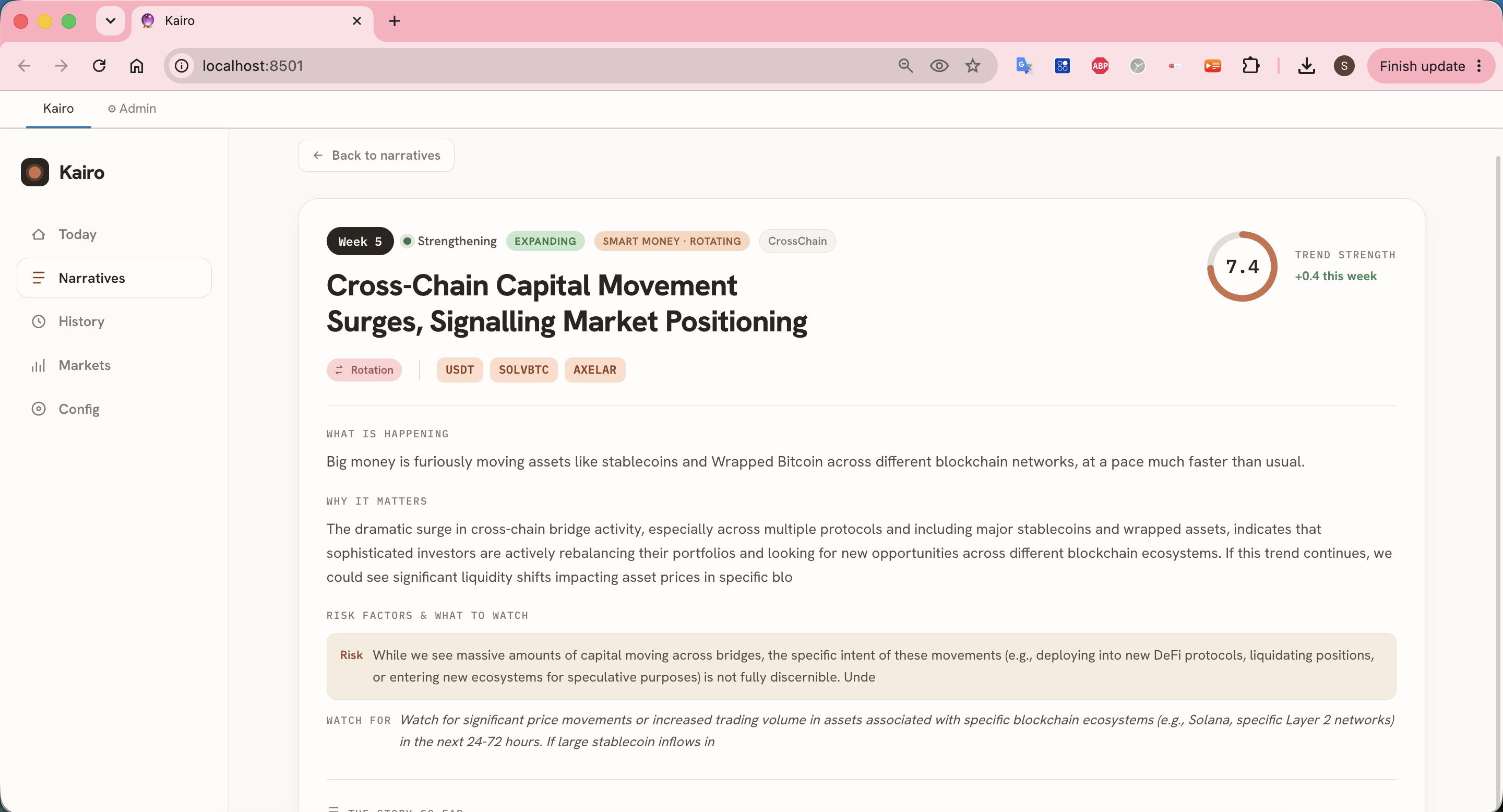1503x812 pixels.
Task: Click the Rotation category chip
Action: pyautogui.click(x=364, y=370)
